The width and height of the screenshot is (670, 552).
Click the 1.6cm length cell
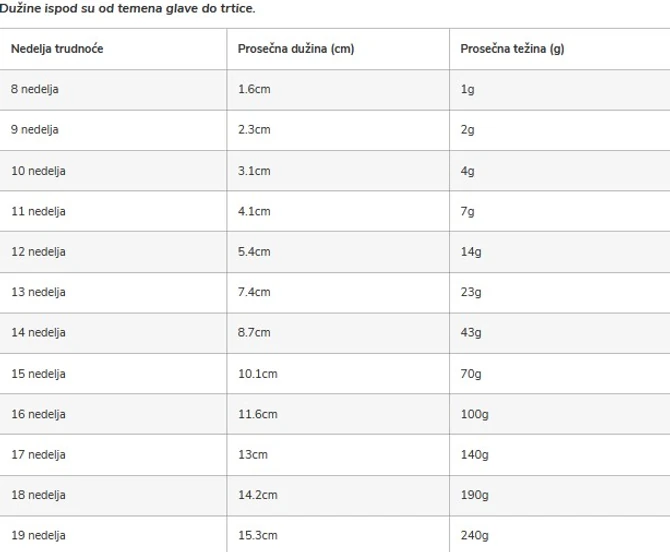pyautogui.click(x=254, y=89)
